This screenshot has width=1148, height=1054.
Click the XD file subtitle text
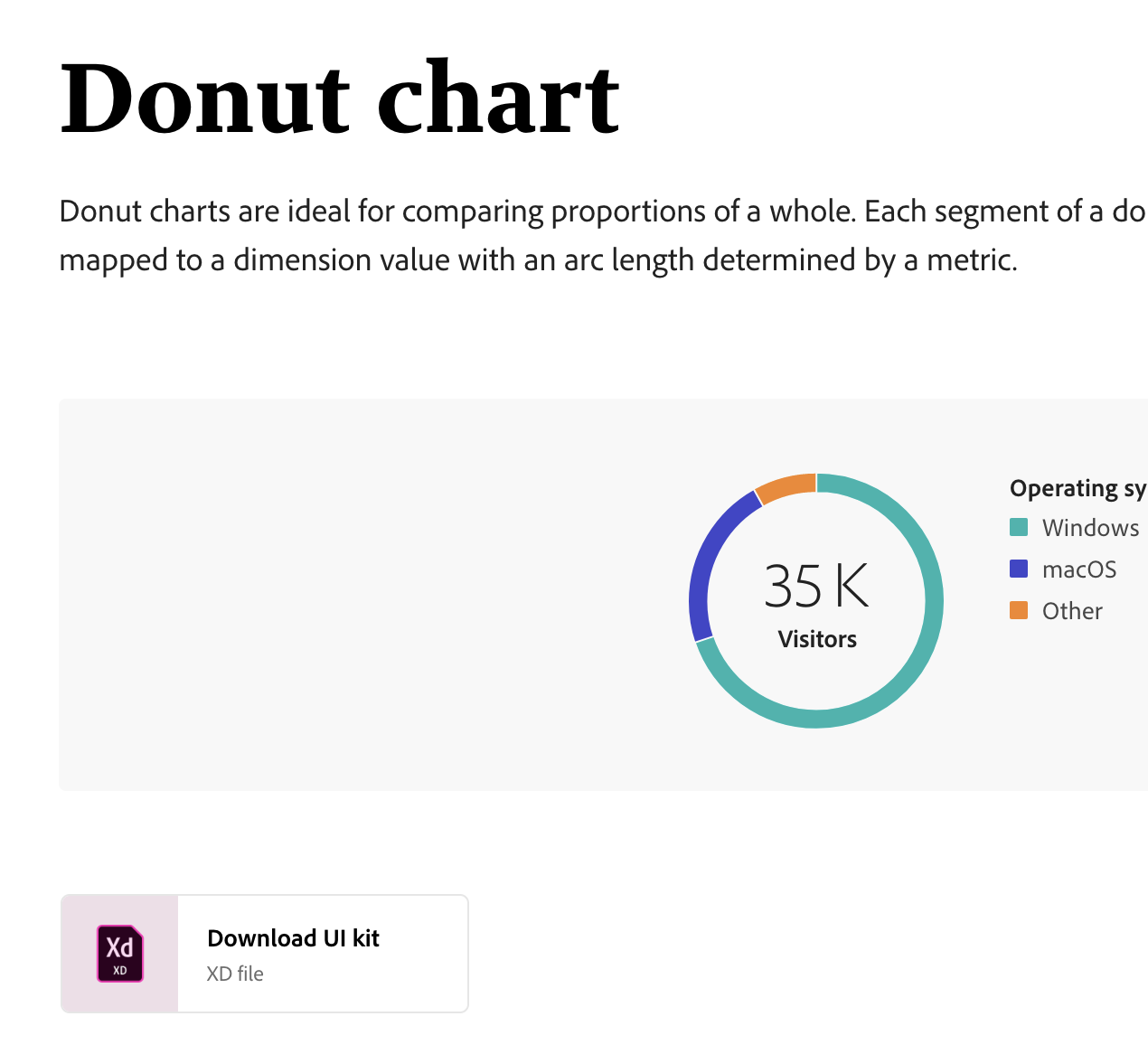point(235,974)
